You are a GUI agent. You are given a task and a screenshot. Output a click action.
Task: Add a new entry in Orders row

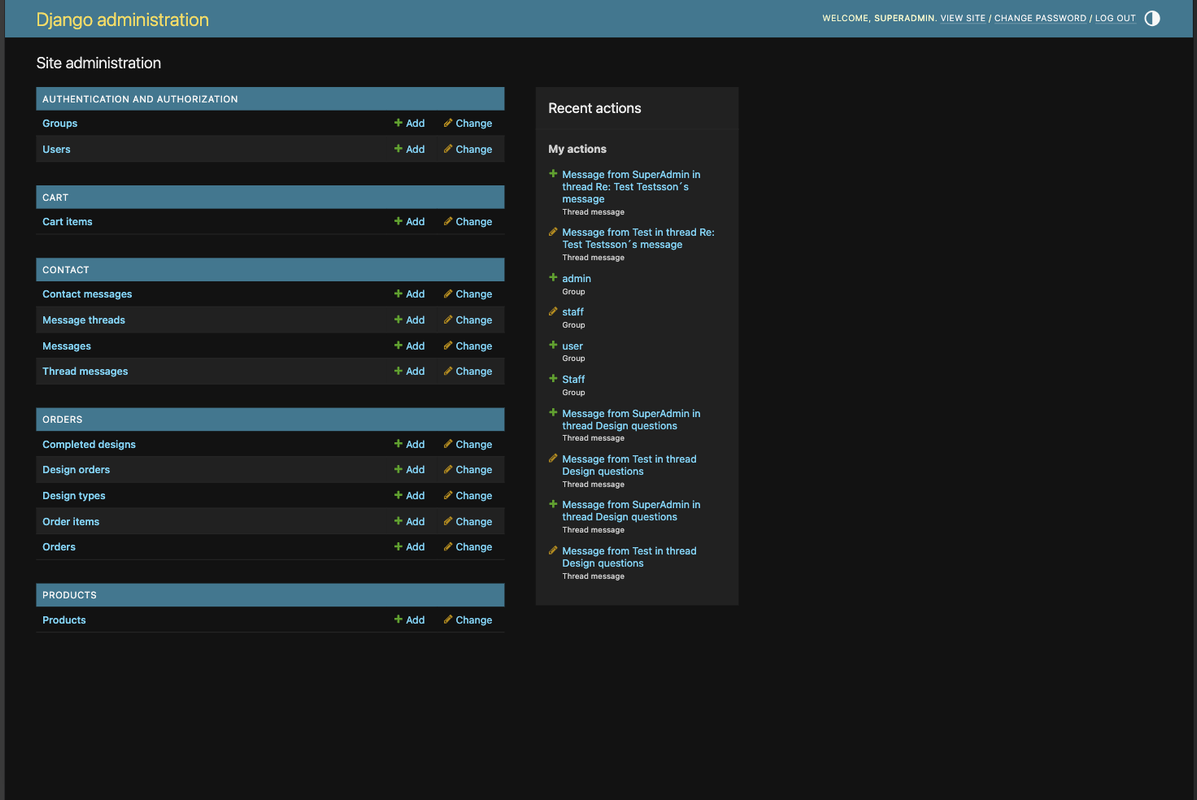(409, 547)
